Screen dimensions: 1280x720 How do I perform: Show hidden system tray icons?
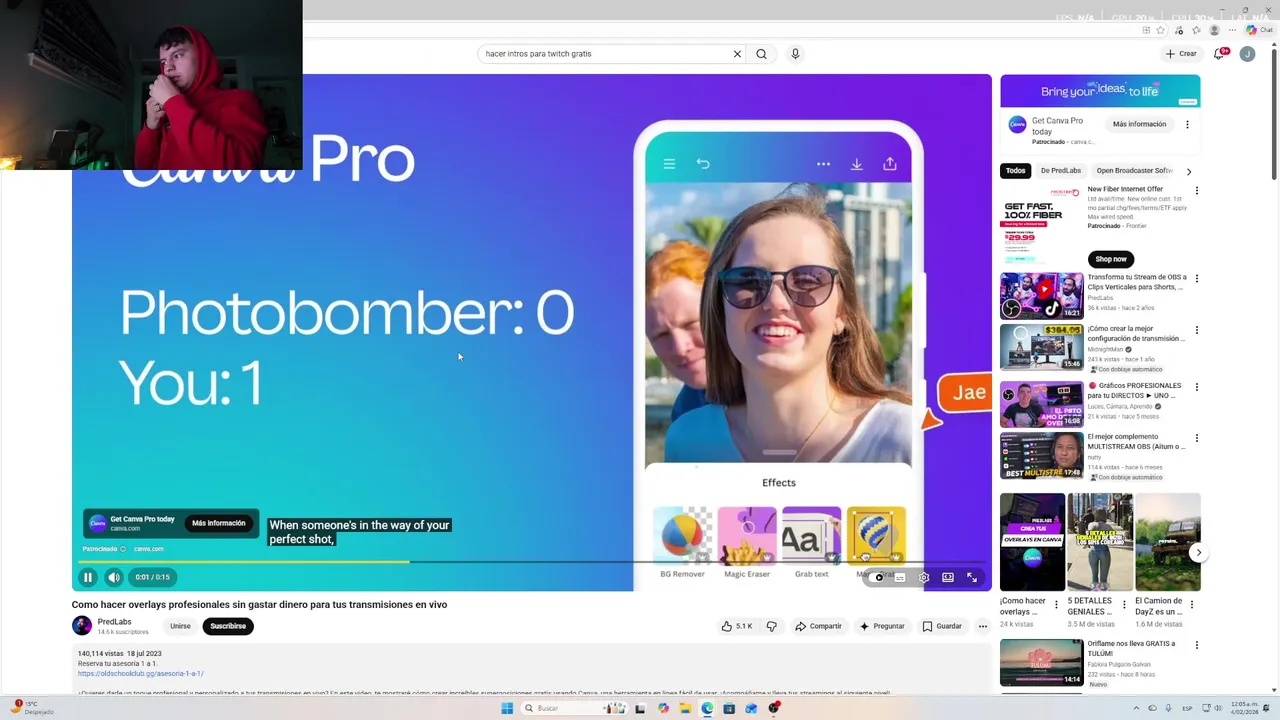click(x=1136, y=708)
